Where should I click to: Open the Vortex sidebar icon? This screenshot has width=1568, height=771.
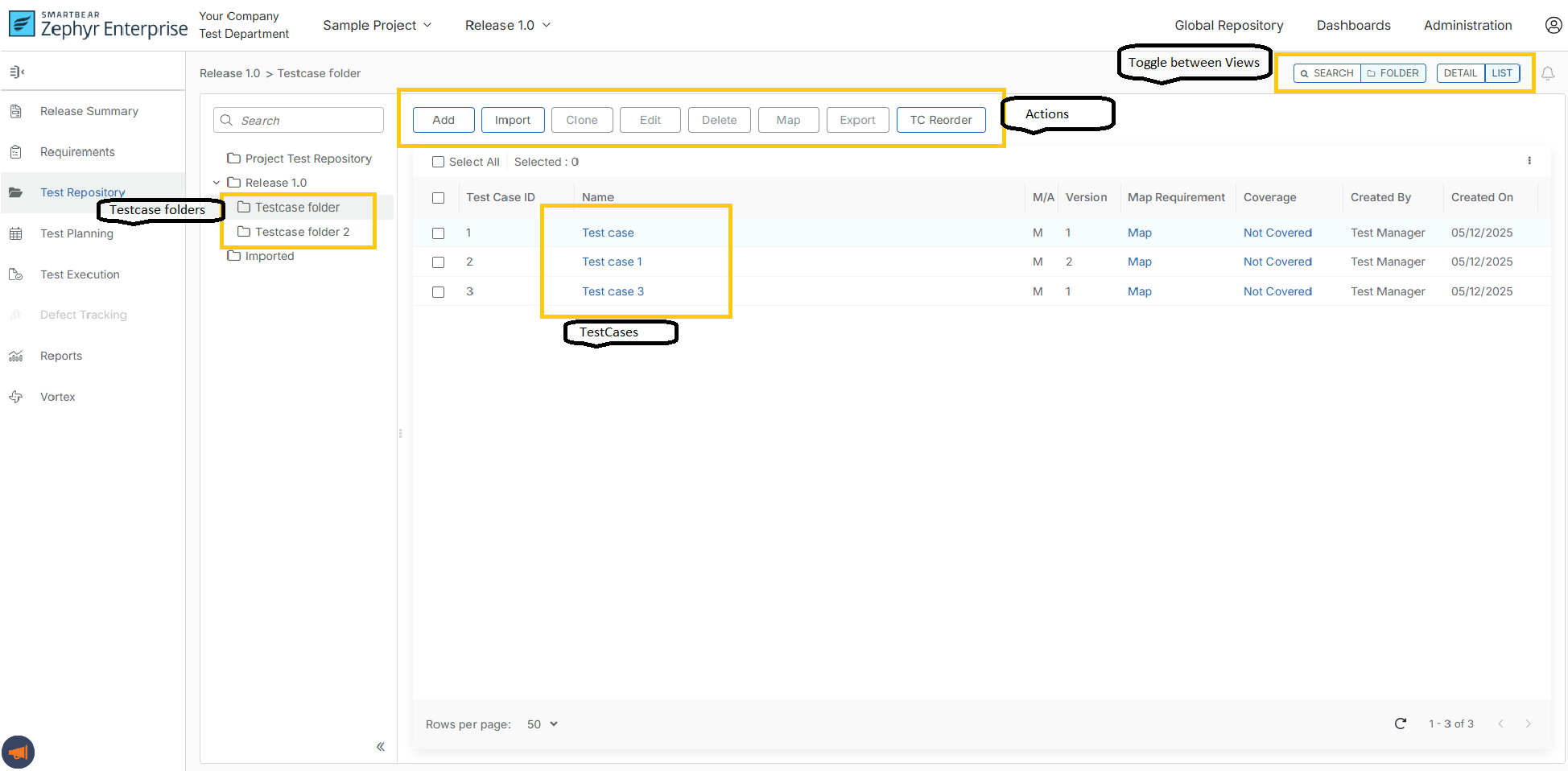point(16,397)
